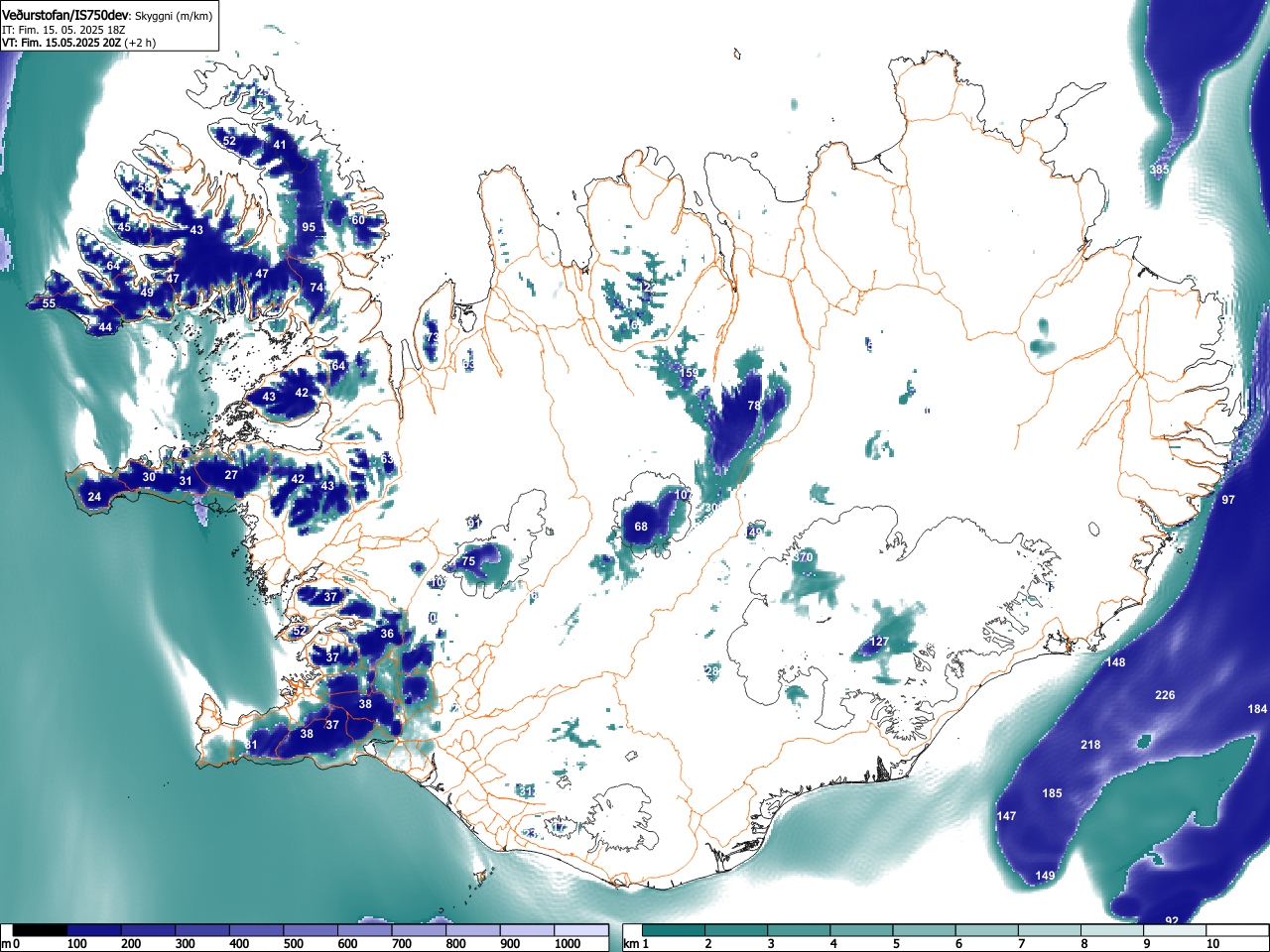This screenshot has height=952, width=1270.
Task: Click the dark teal 1–2 km legend swatch
Action: 675,930
